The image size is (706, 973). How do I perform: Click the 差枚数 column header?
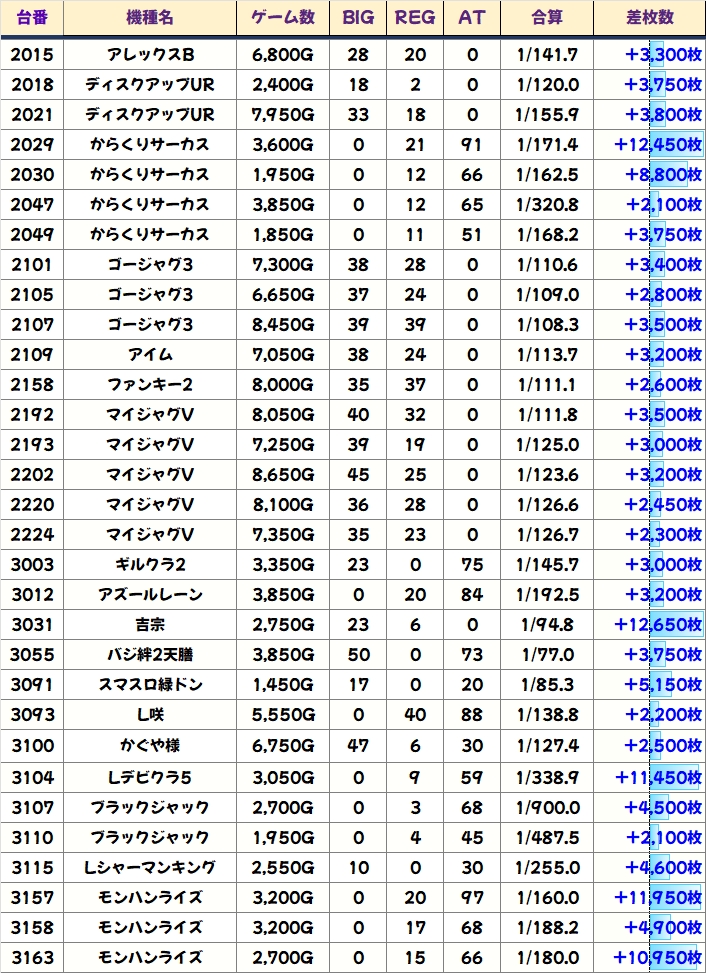(650, 17)
